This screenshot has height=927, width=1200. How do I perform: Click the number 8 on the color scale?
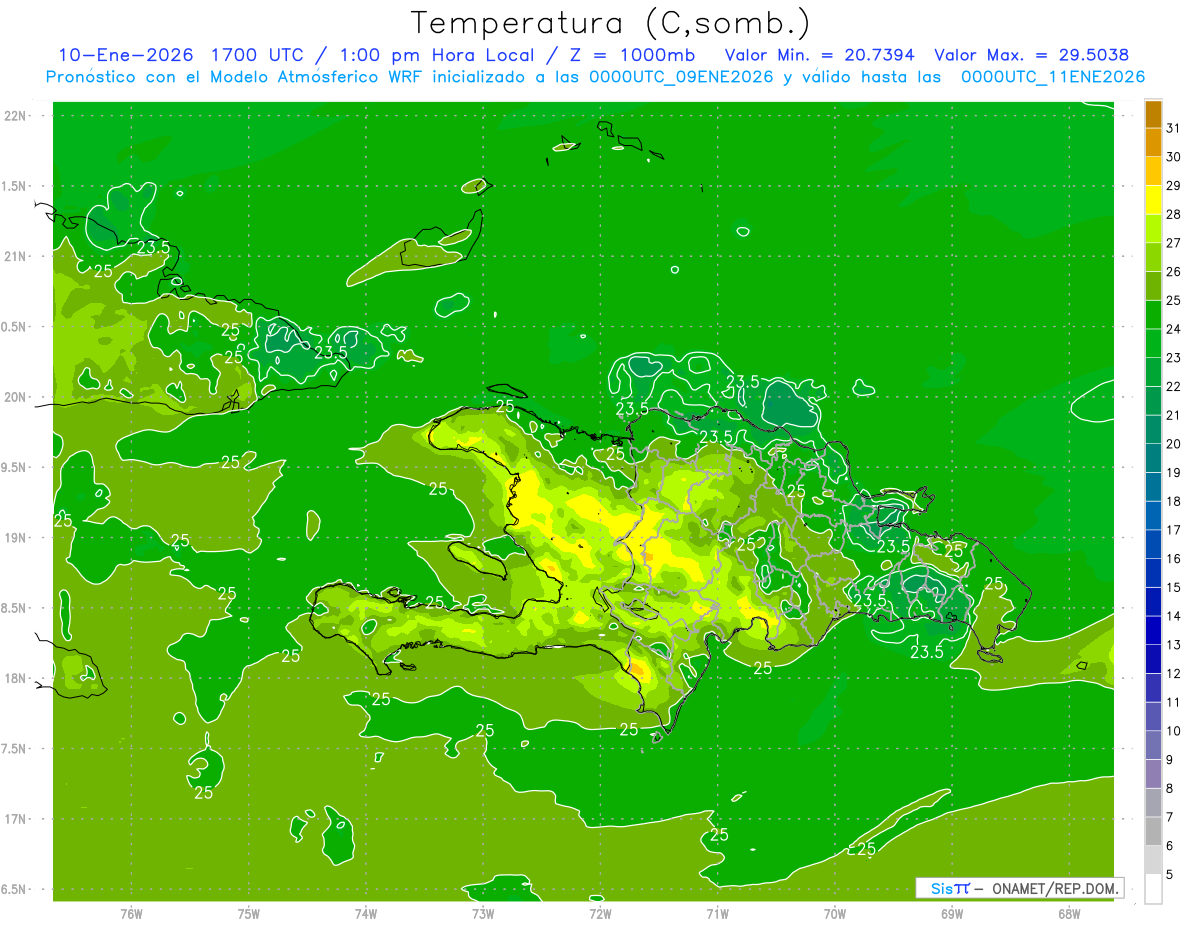(1171, 788)
